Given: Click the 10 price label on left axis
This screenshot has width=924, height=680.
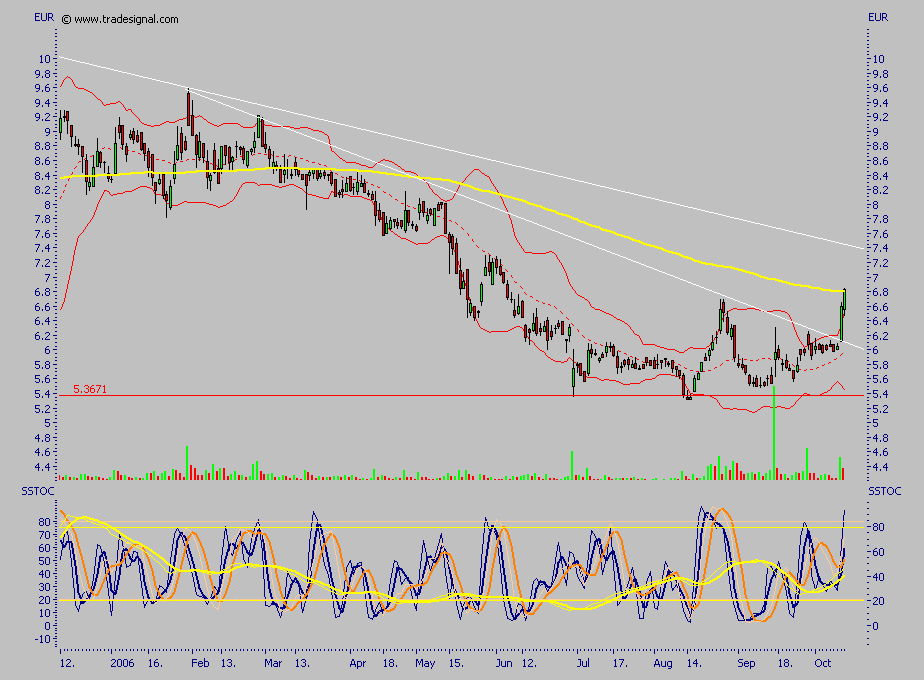Looking at the screenshot, I should tap(45, 59).
